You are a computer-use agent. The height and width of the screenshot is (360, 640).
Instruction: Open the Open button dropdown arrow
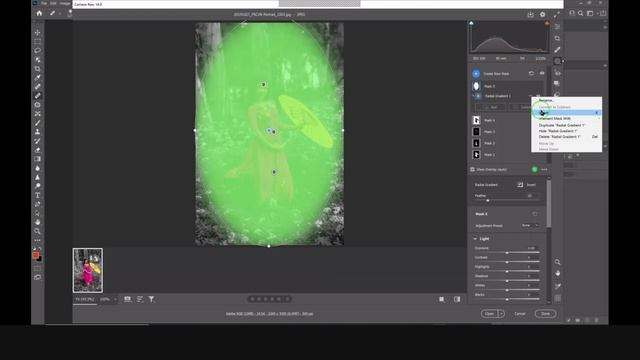coord(502,313)
